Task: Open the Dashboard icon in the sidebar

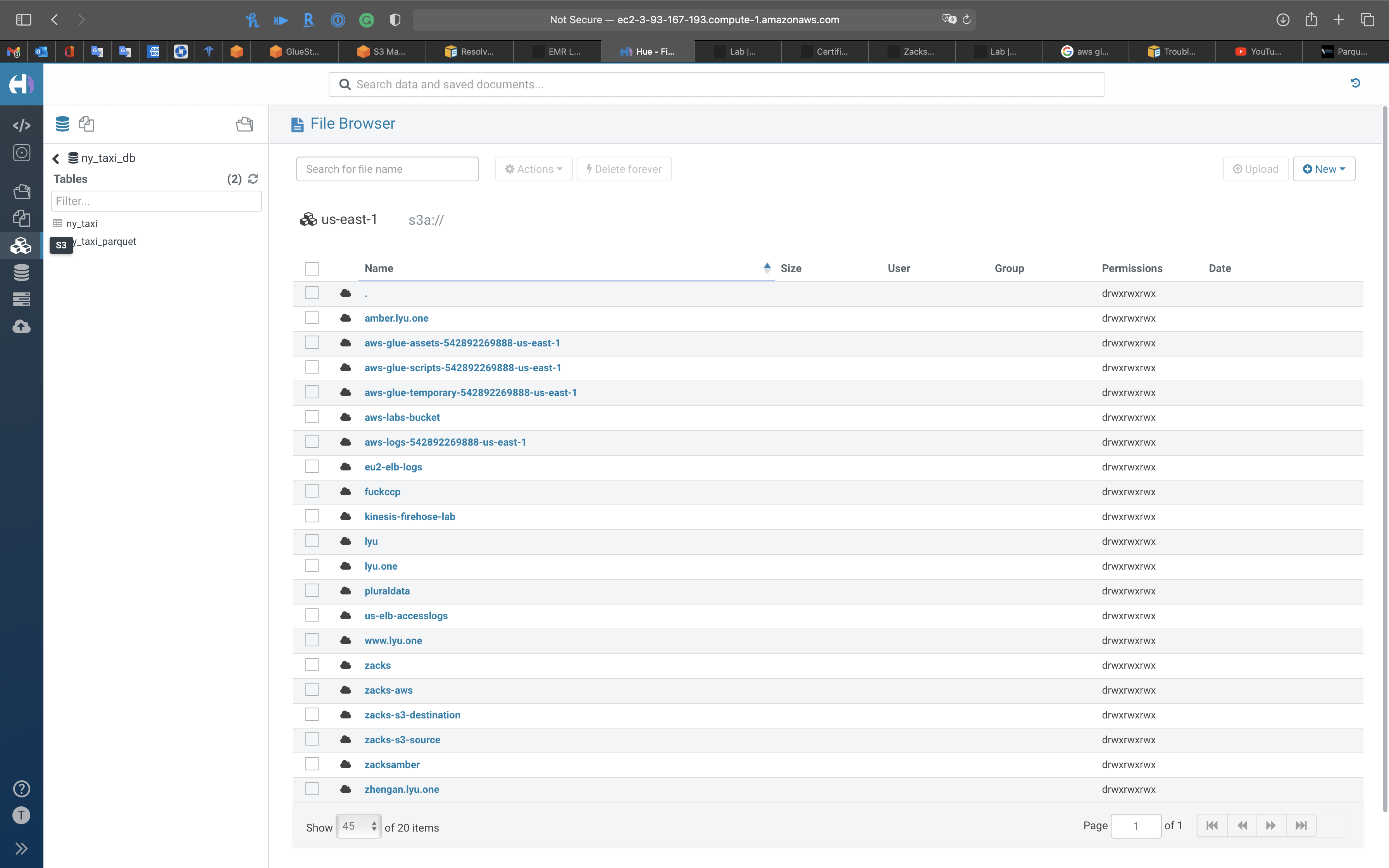Action: (21, 153)
